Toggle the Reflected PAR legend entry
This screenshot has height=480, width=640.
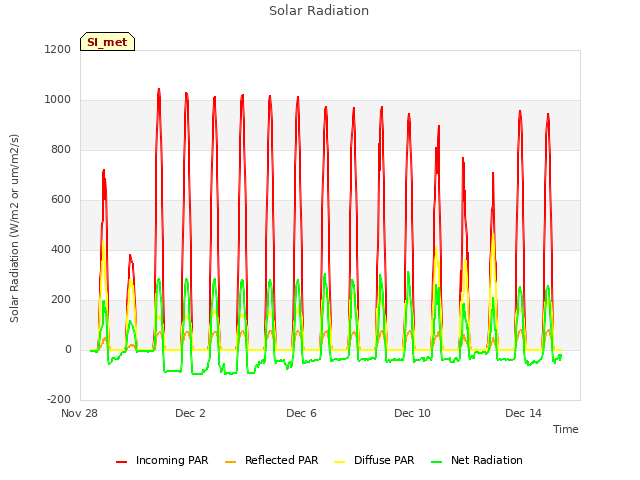pyautogui.click(x=271, y=460)
